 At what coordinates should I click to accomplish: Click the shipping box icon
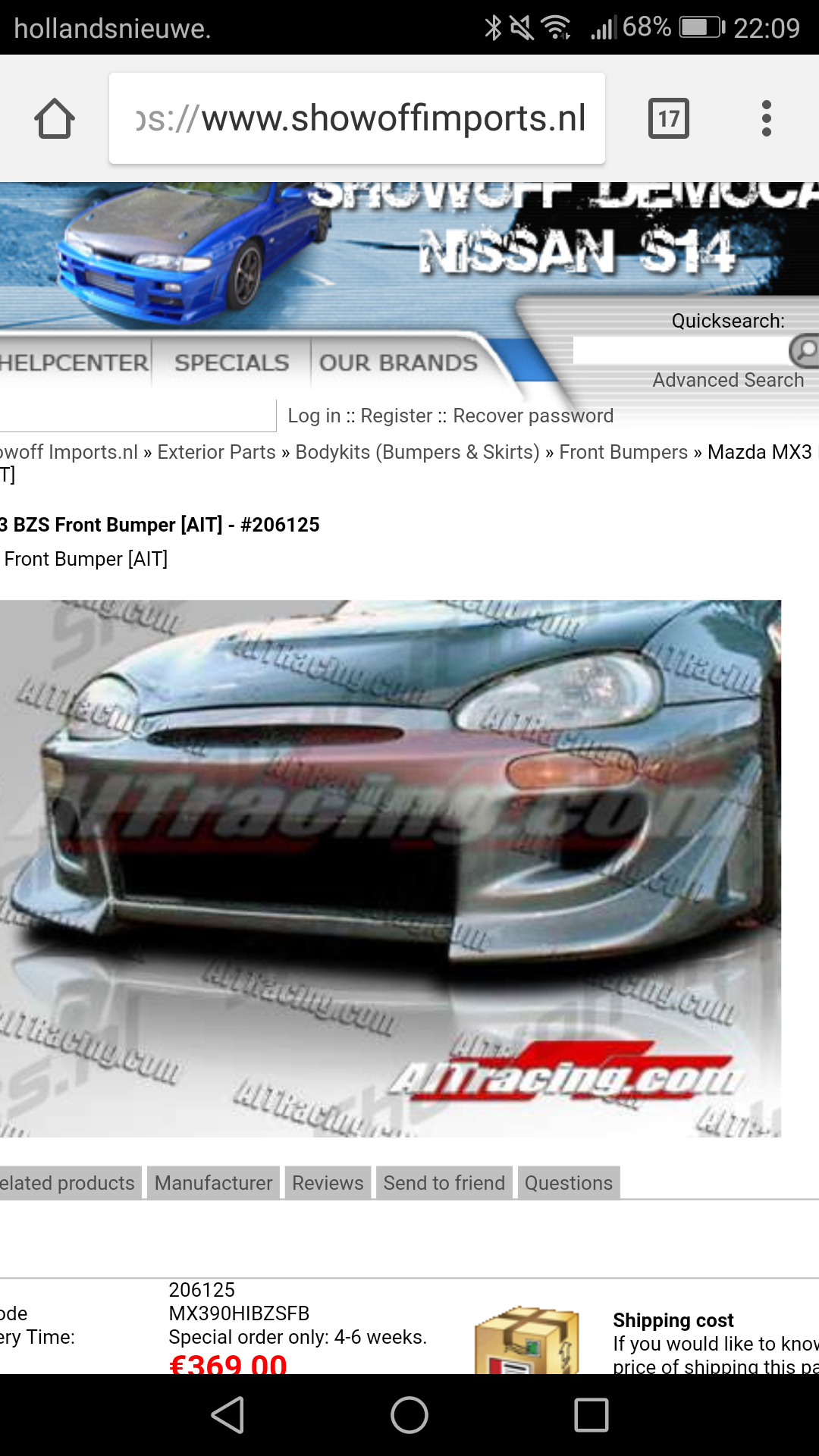(527, 1340)
